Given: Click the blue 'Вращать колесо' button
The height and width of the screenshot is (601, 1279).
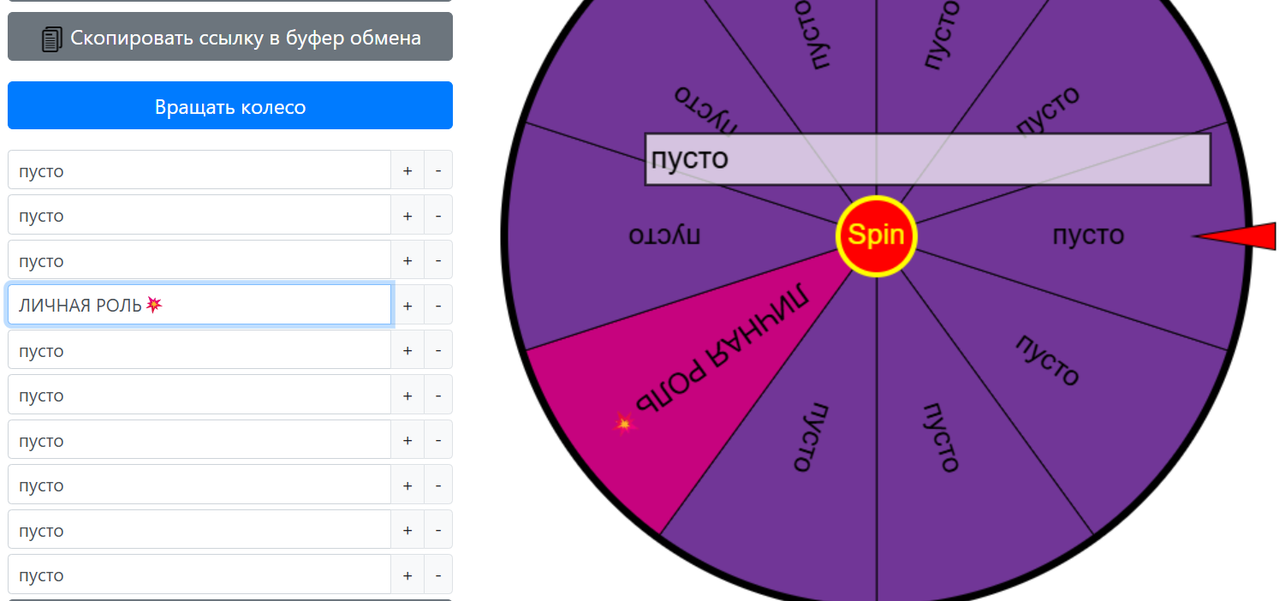Looking at the screenshot, I should pos(230,106).
